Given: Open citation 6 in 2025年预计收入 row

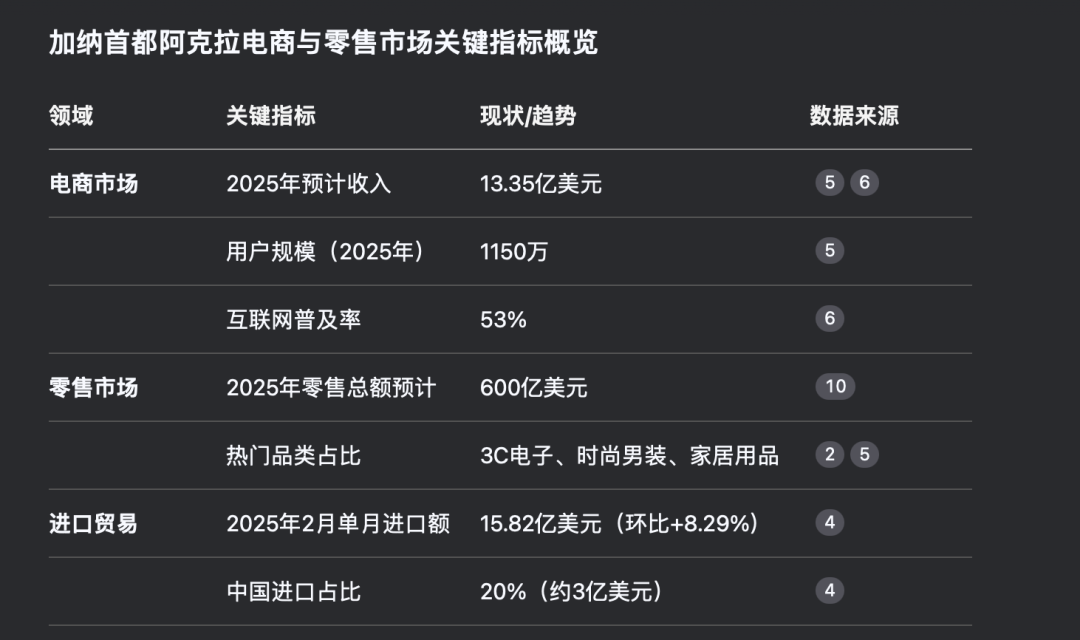Looking at the screenshot, I should click(864, 183).
